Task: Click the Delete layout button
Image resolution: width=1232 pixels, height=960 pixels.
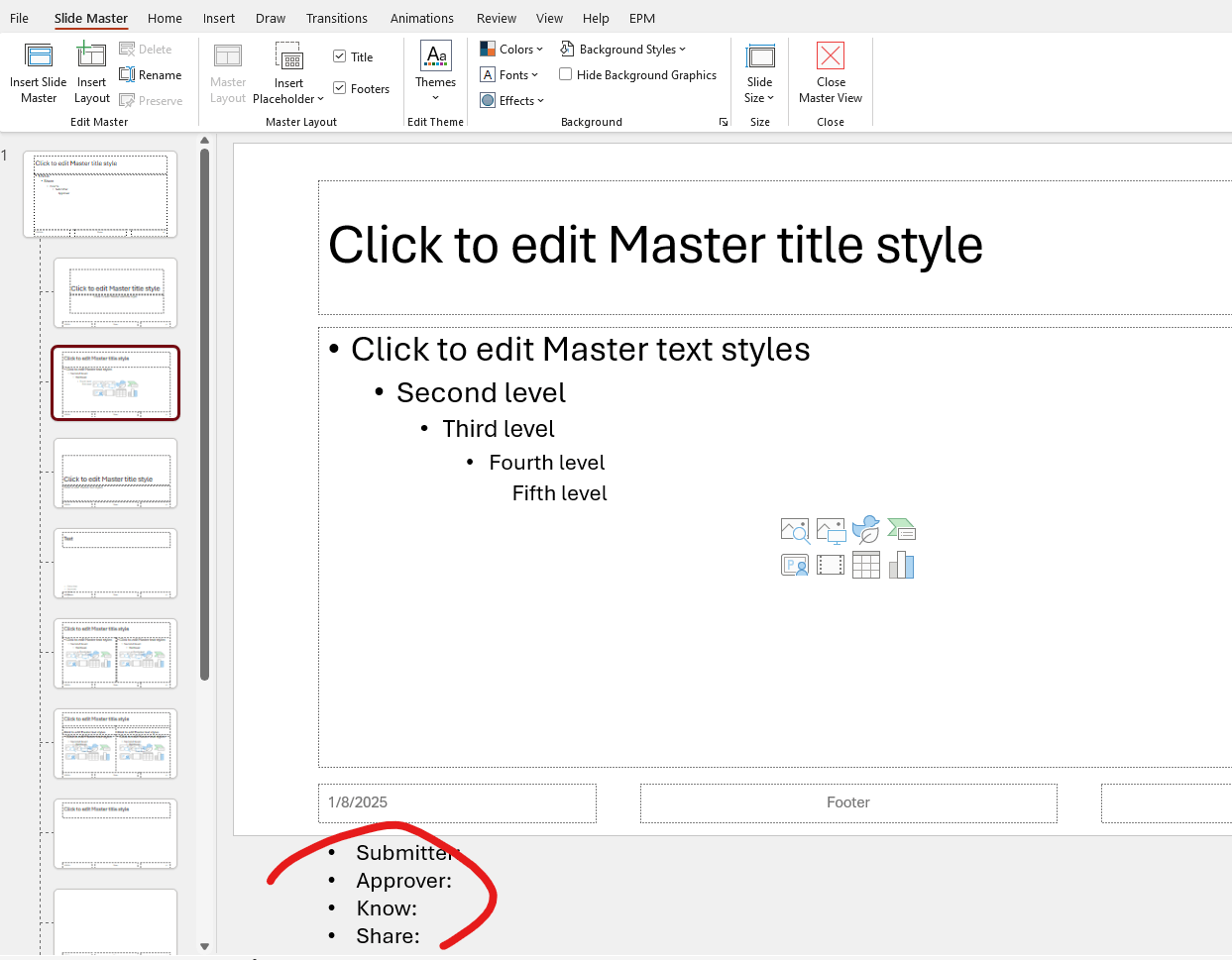Action: 146,49
